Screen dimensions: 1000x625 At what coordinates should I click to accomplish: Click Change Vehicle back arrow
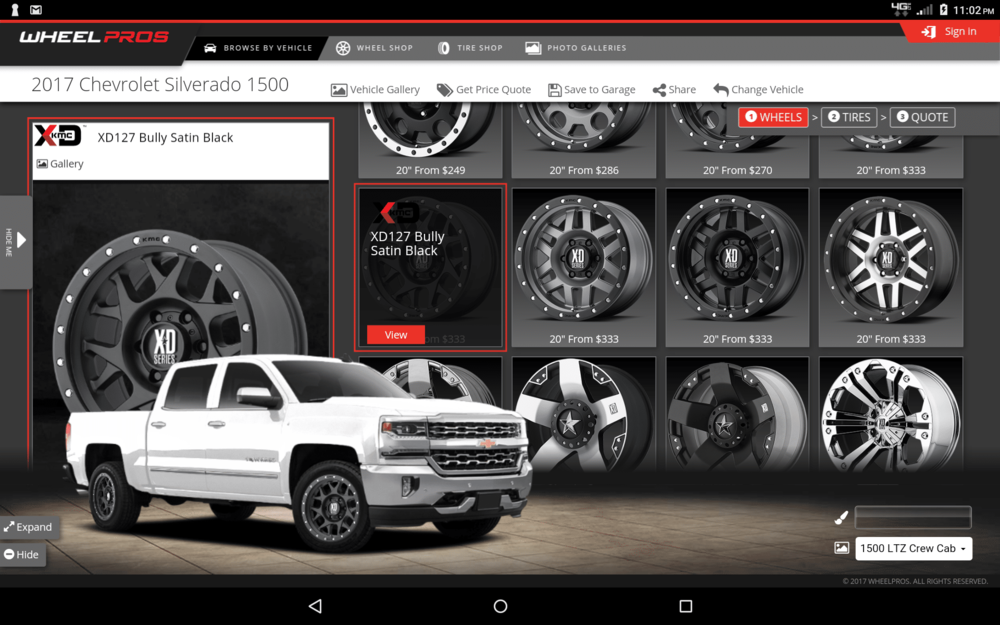tap(721, 90)
